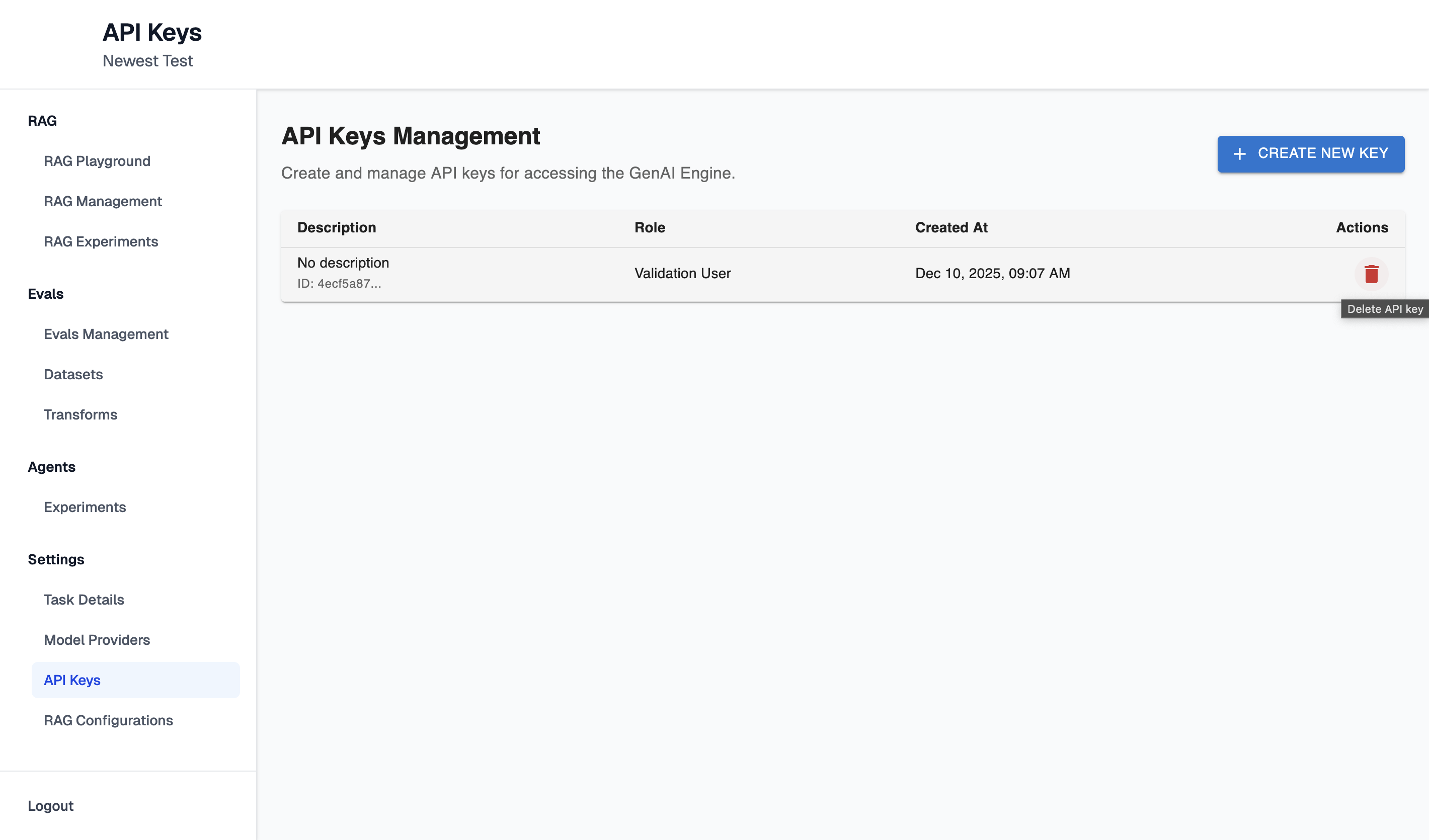
Task: Click the Role column header
Action: [x=649, y=227]
